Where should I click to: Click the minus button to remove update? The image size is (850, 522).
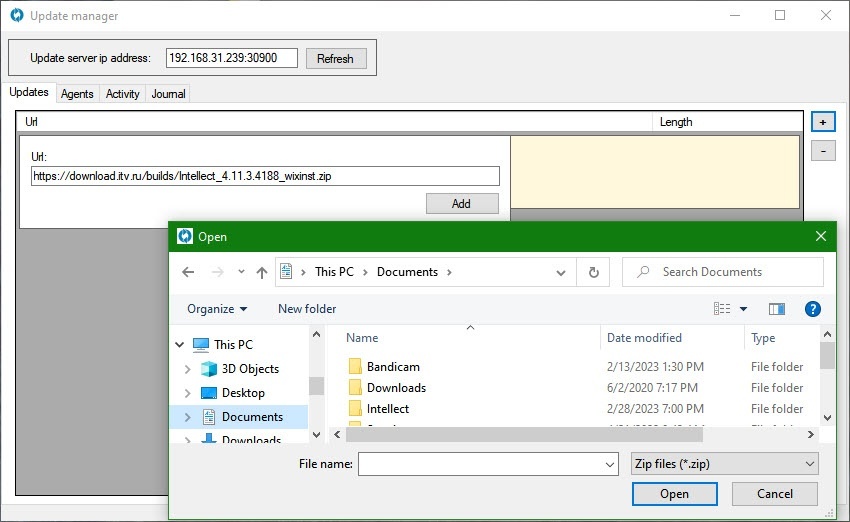[822, 151]
